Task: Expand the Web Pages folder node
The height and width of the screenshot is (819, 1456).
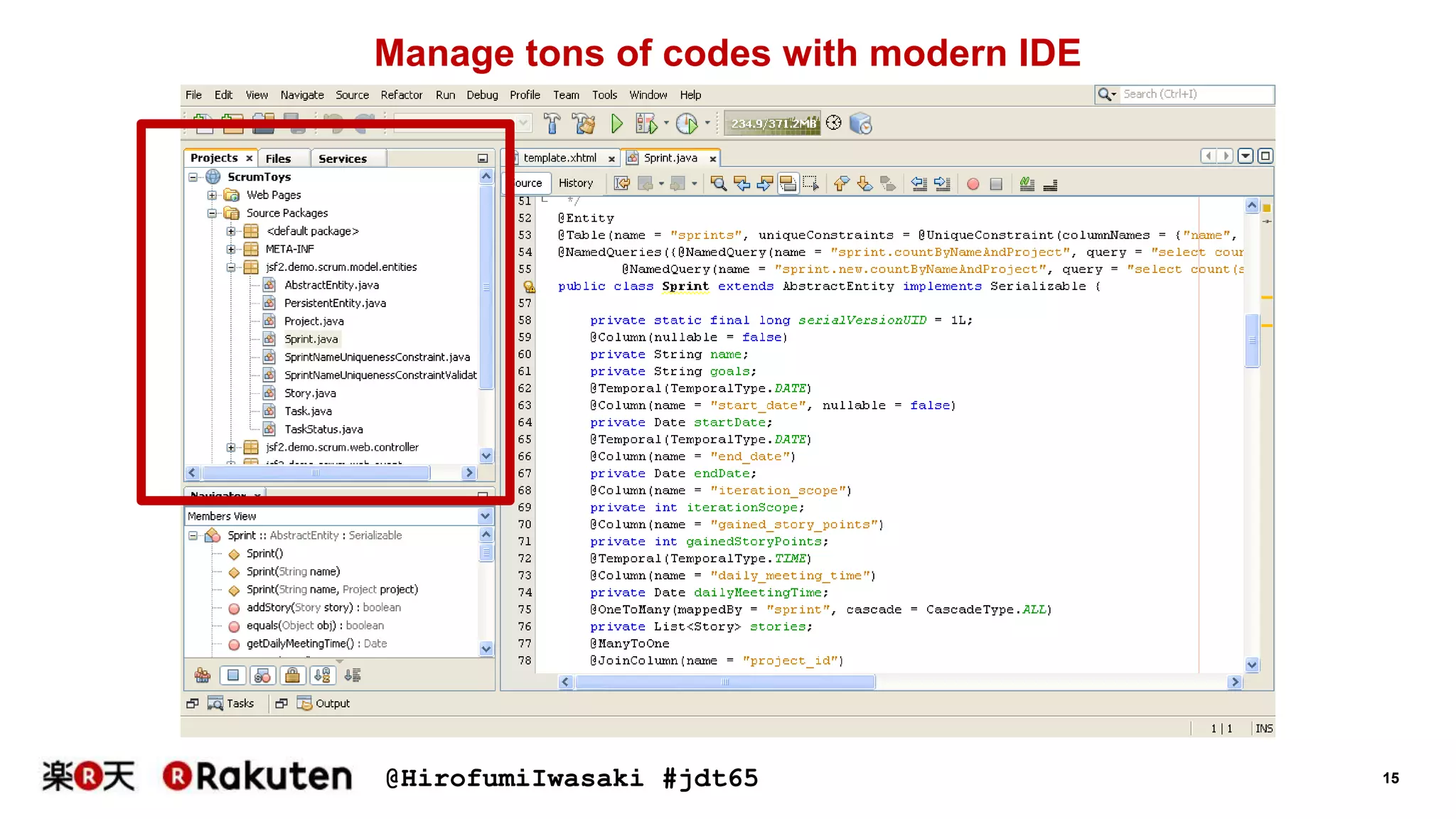Action: tap(212, 195)
